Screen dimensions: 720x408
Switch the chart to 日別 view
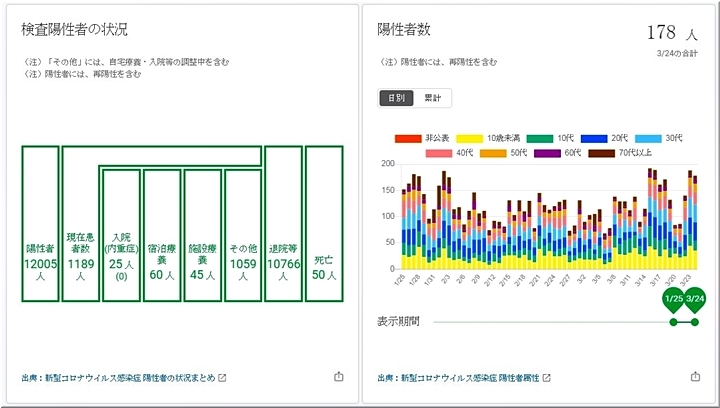click(x=397, y=98)
